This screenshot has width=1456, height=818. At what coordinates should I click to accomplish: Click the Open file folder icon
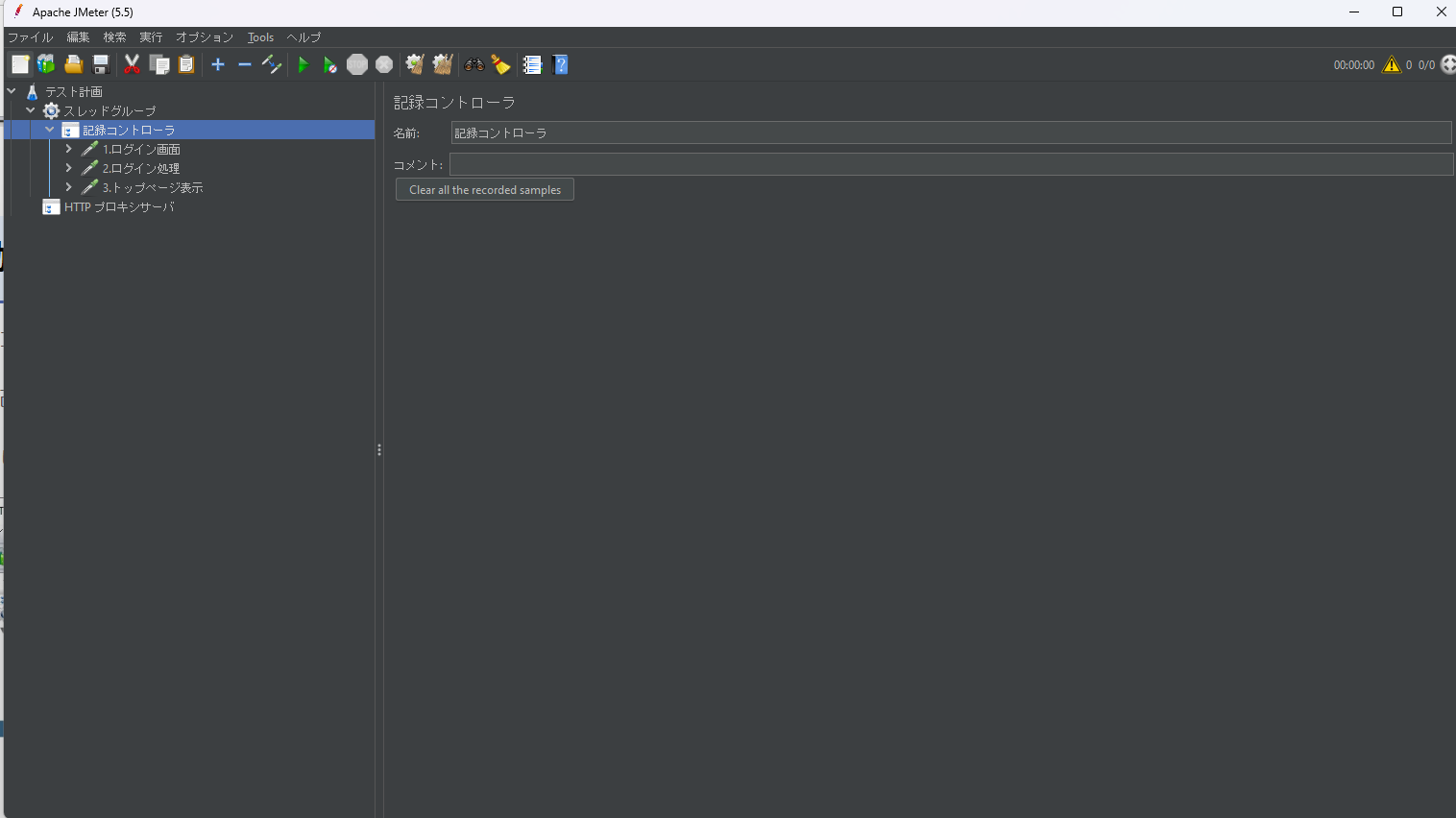[73, 64]
